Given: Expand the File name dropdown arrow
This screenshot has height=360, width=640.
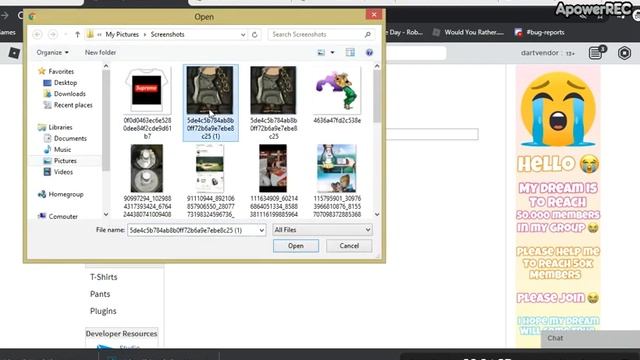Looking at the screenshot, I should (262, 230).
